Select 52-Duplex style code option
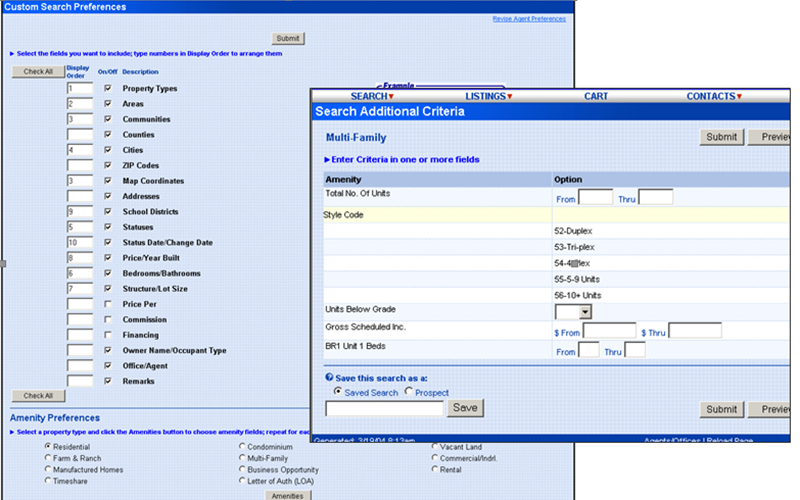The height and width of the screenshot is (500, 800). [576, 231]
